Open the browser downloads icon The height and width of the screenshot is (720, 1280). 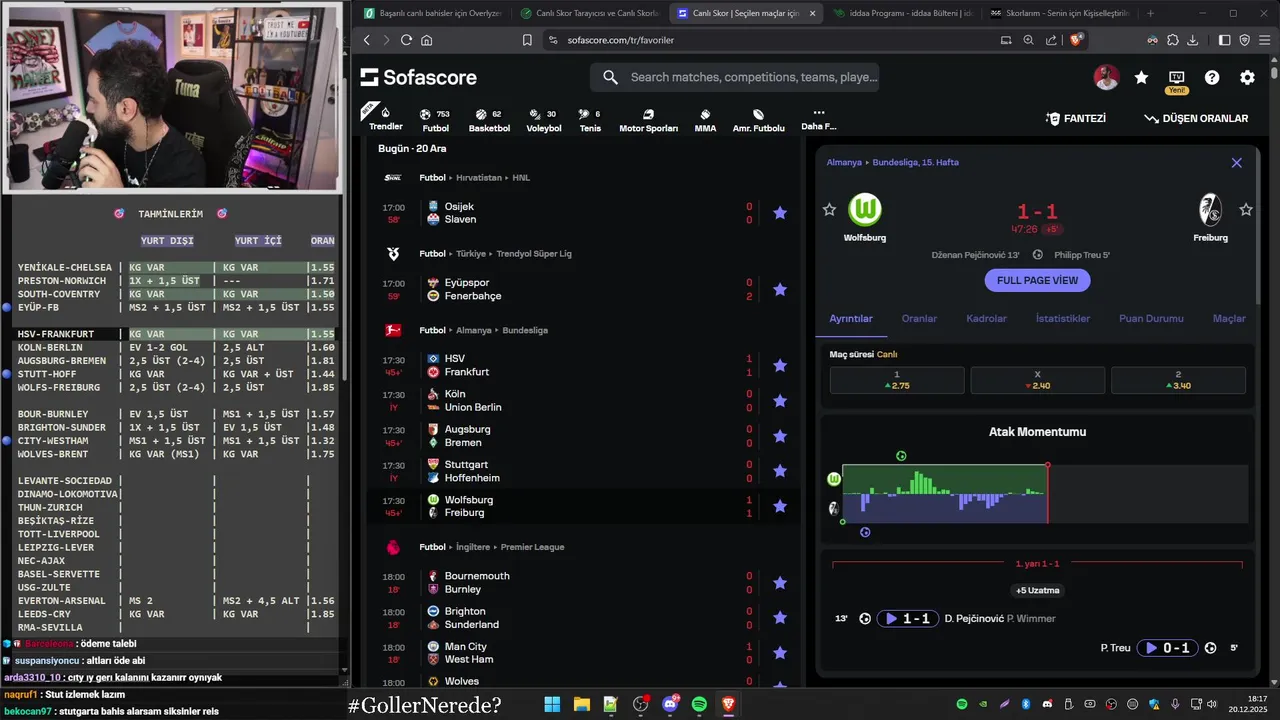[1193, 40]
